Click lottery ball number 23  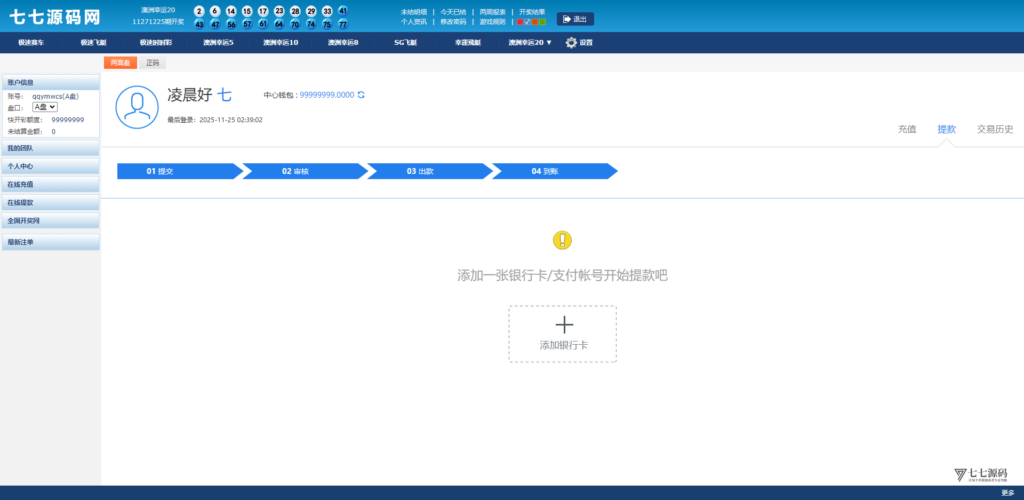click(x=279, y=11)
